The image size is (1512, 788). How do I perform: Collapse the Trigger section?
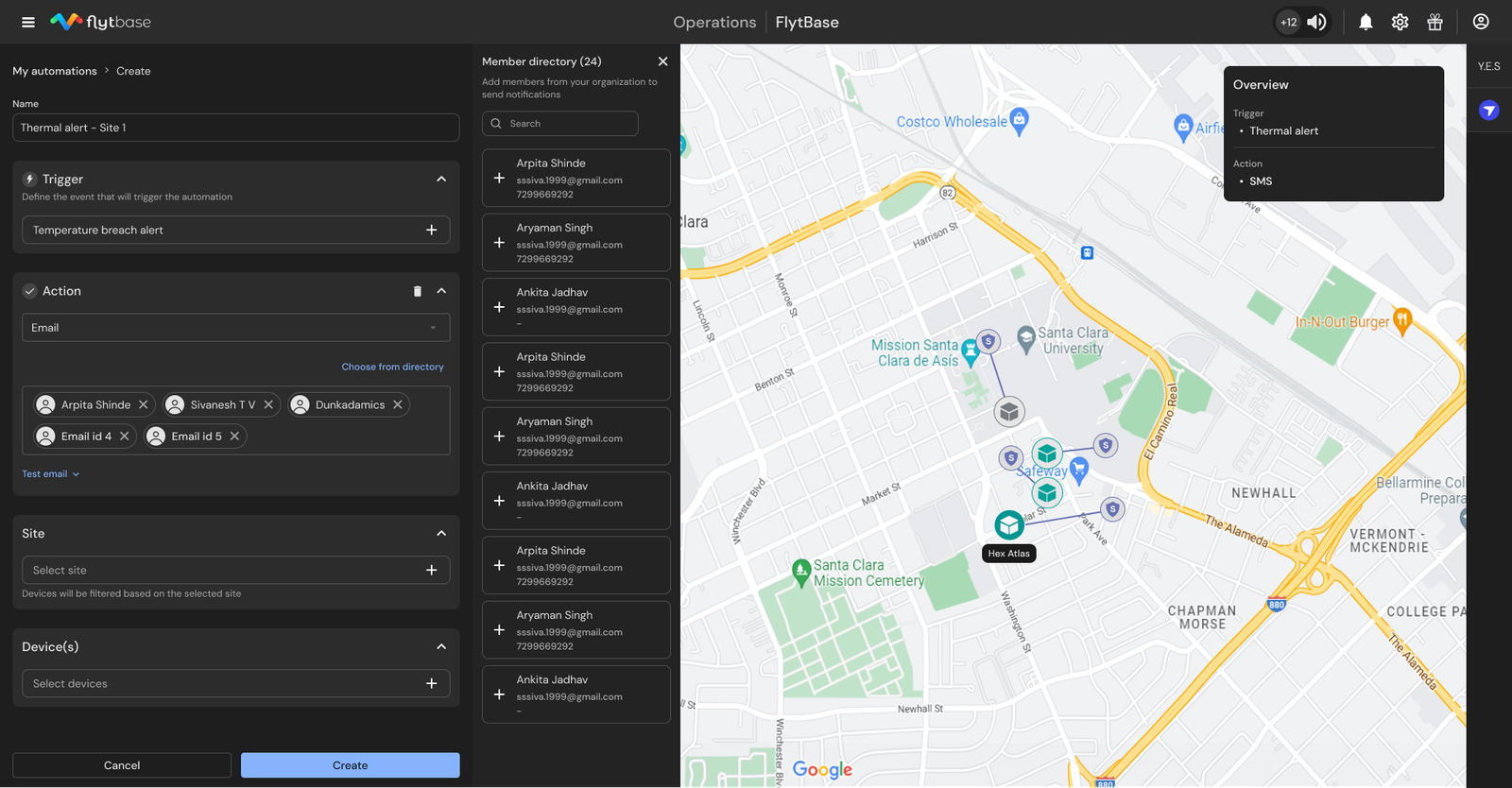[441, 179]
